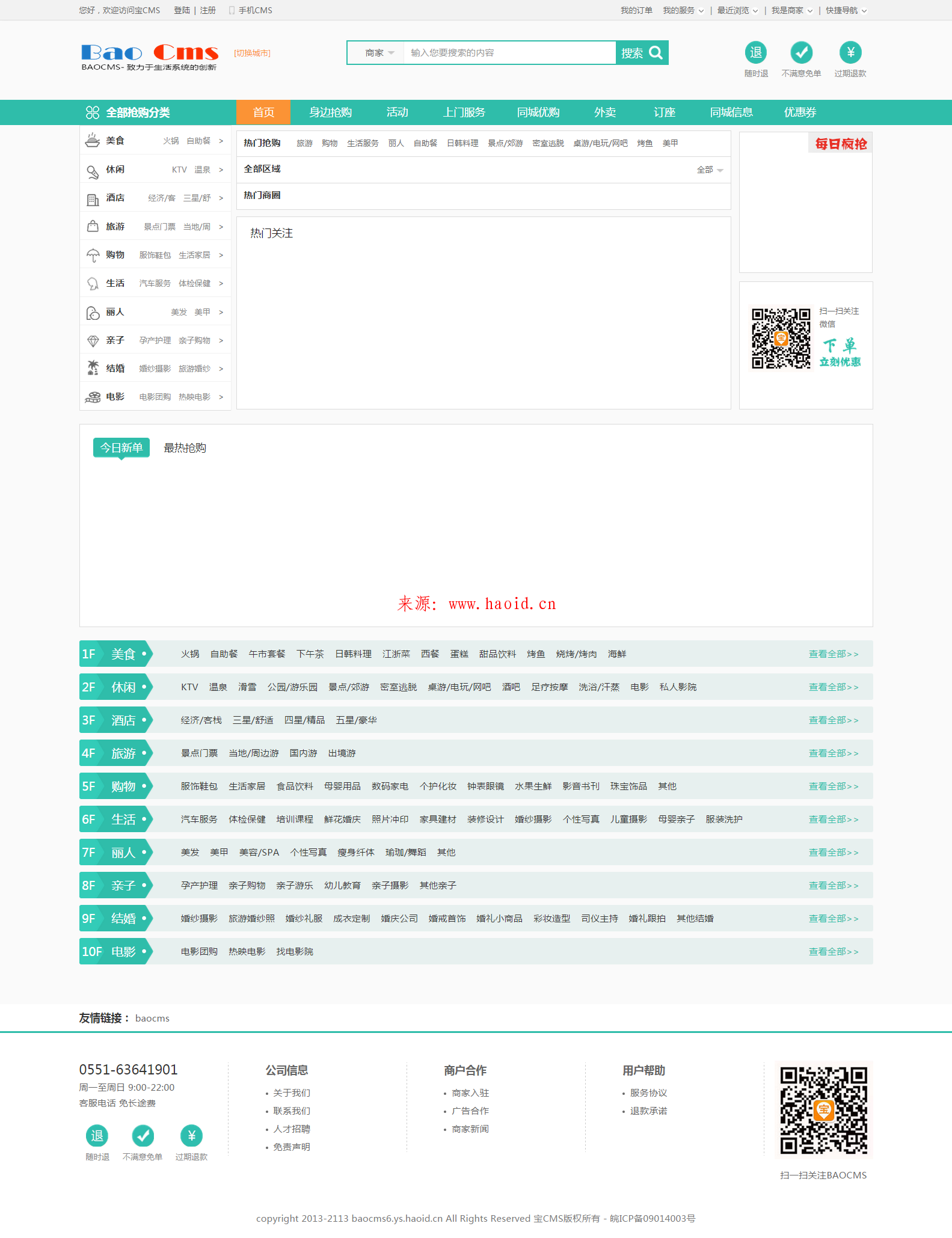Expand the 电影 category arrow
The image size is (952, 1238).
(221, 397)
